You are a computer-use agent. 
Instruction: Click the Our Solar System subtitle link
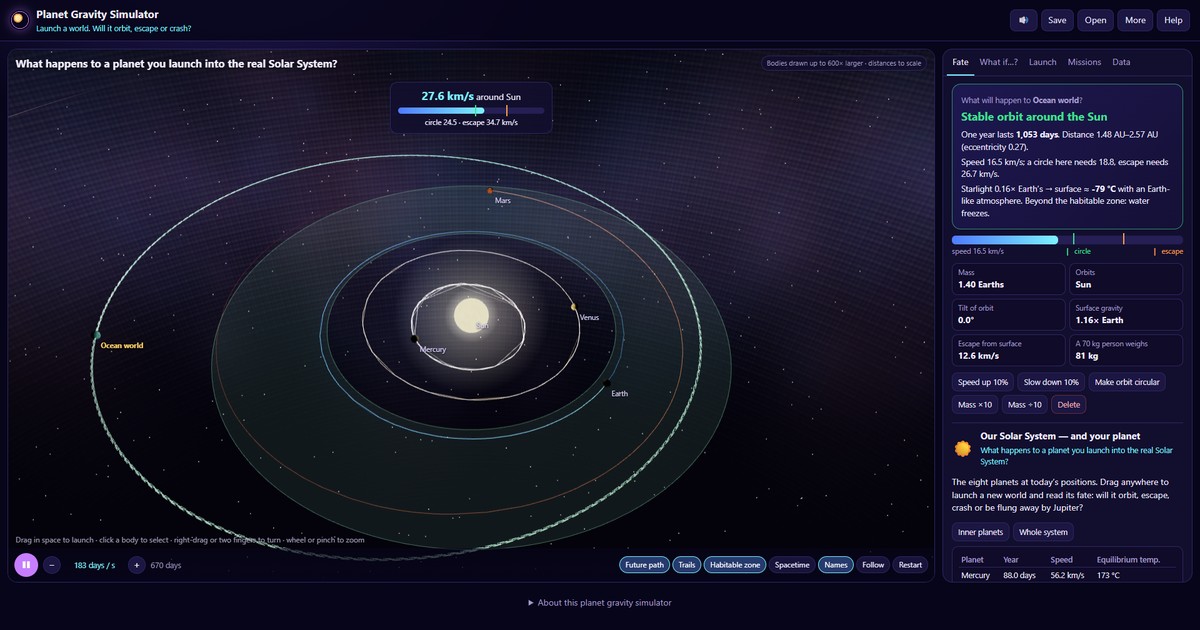1076,455
